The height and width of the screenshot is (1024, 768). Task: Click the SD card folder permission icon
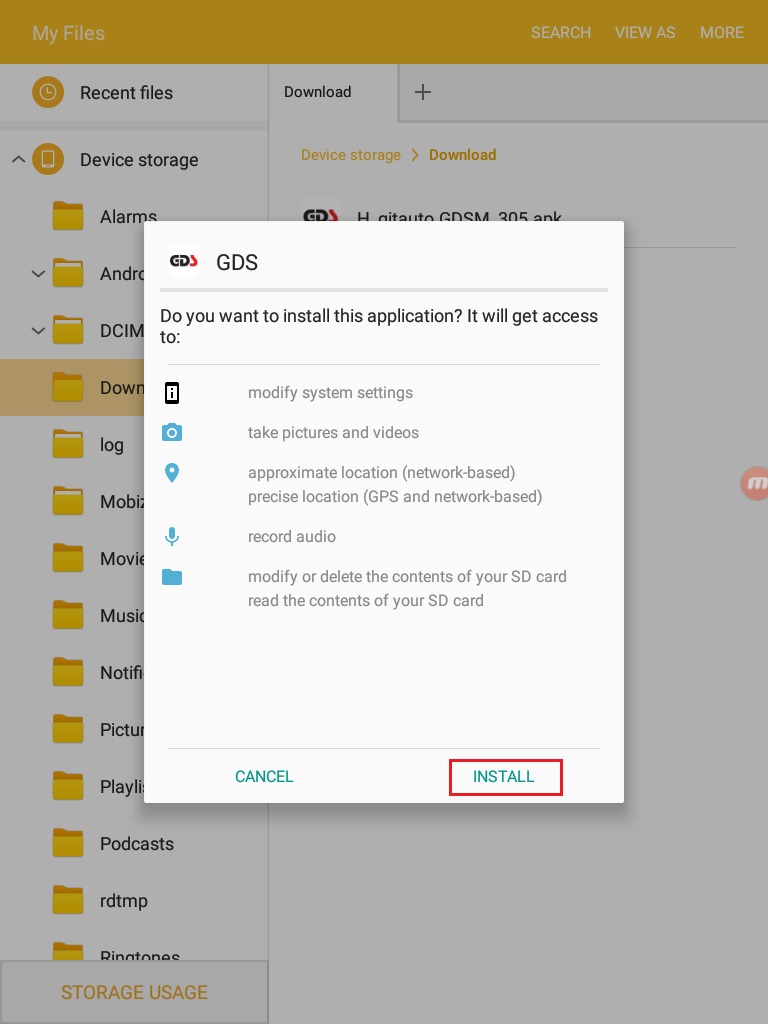tap(172, 577)
